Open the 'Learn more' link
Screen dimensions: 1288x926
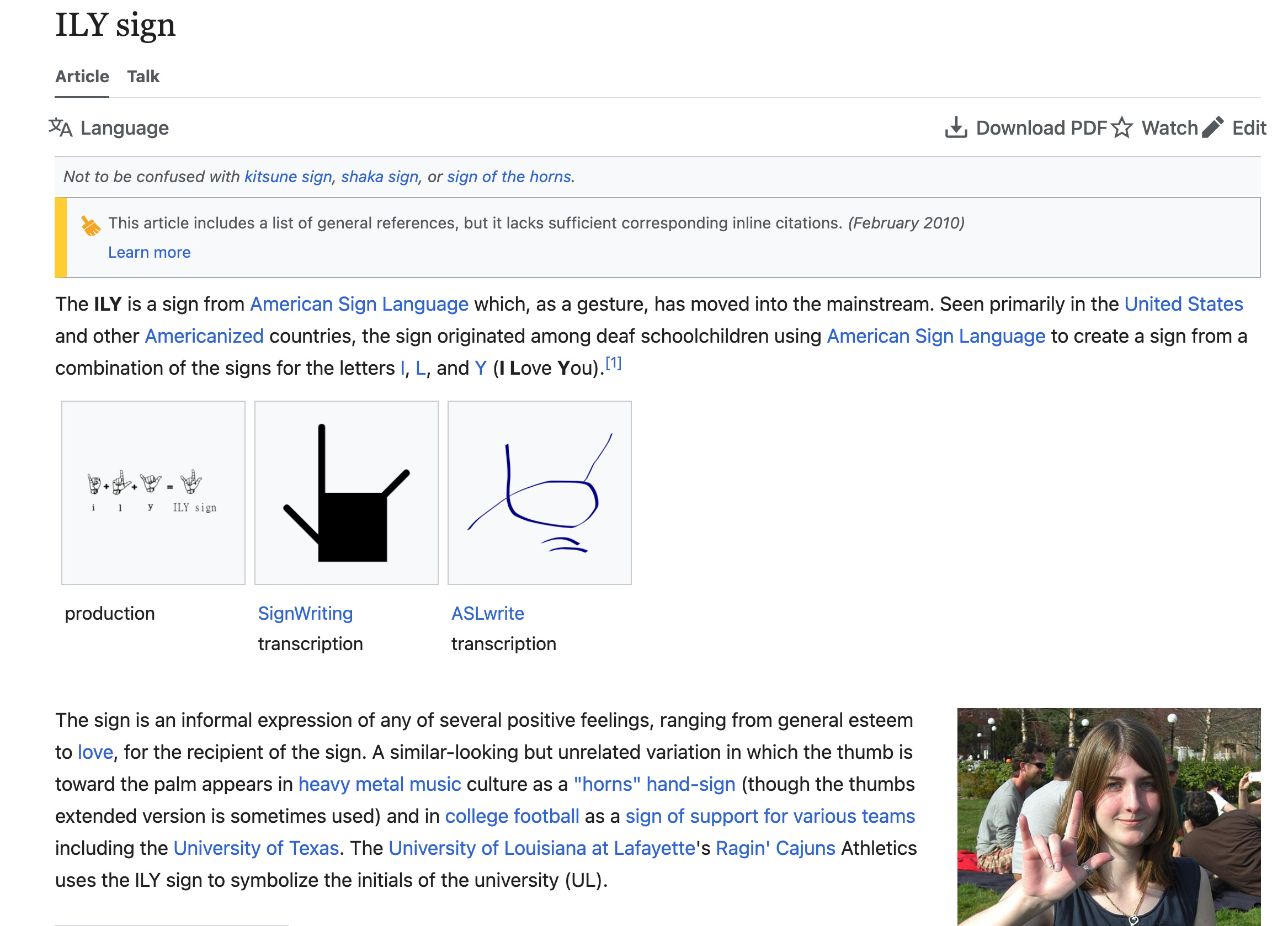click(150, 252)
